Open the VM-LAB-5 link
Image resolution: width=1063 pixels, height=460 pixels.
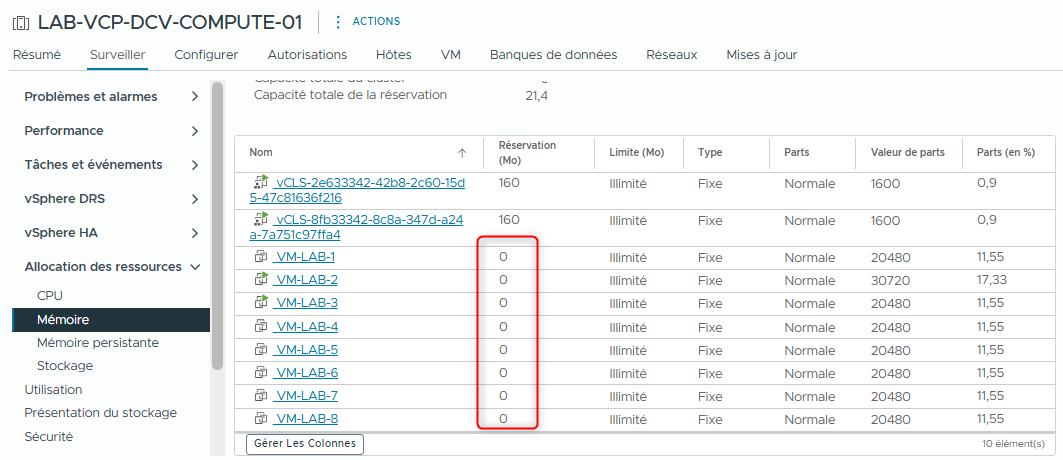tap(305, 350)
